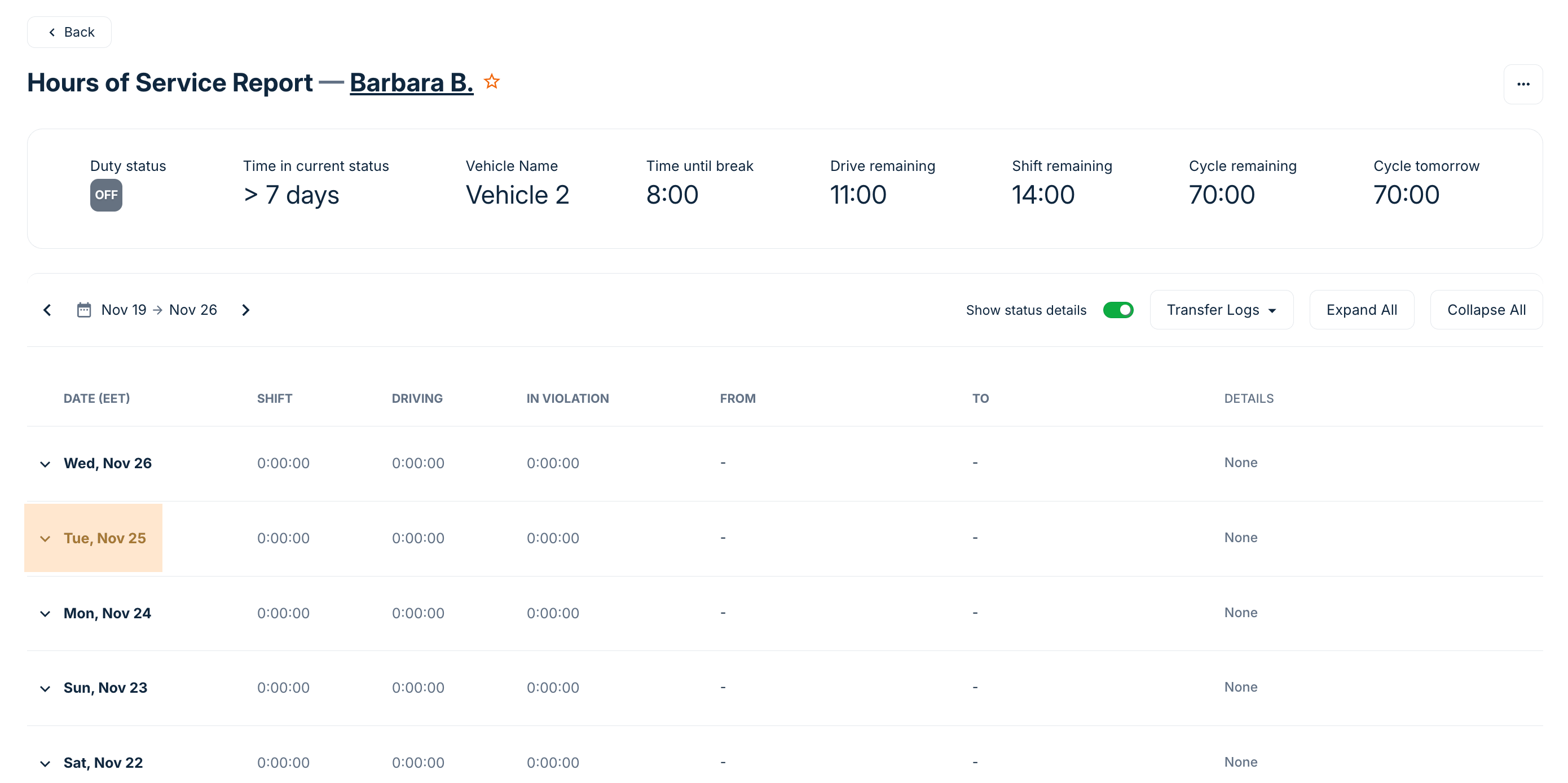Expand the Mon, Nov 24 row chevron
The width and height of the screenshot is (1568, 783).
point(45,614)
